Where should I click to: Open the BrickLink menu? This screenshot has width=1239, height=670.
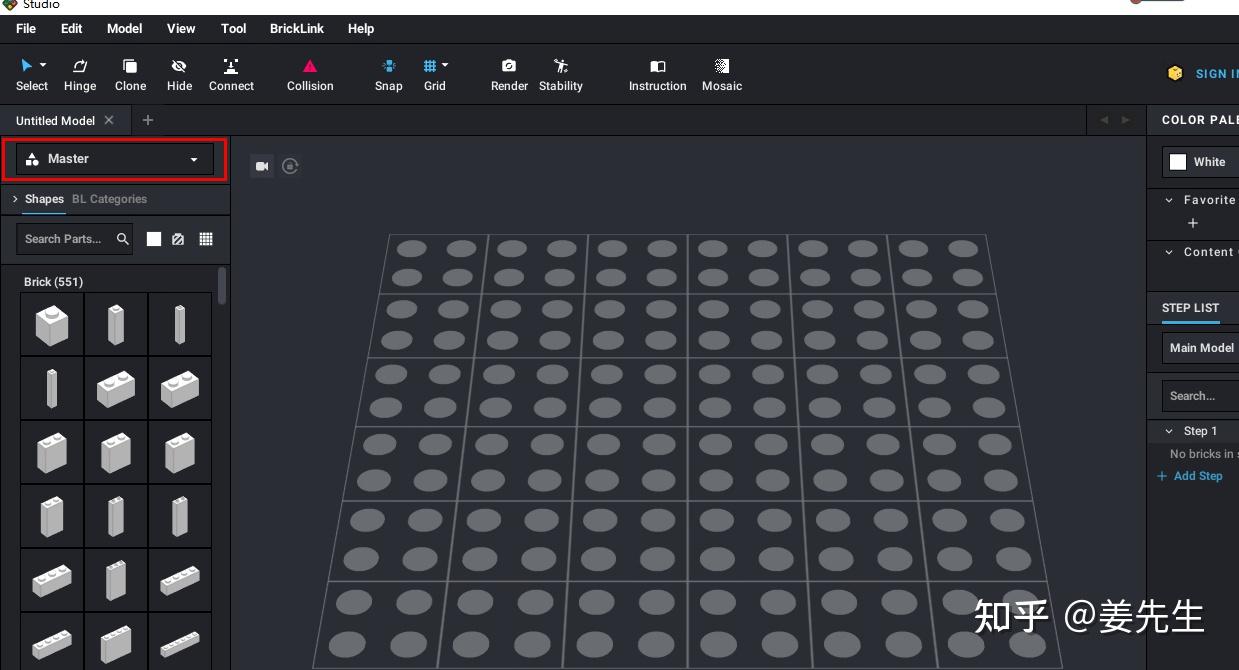pyautogui.click(x=296, y=28)
